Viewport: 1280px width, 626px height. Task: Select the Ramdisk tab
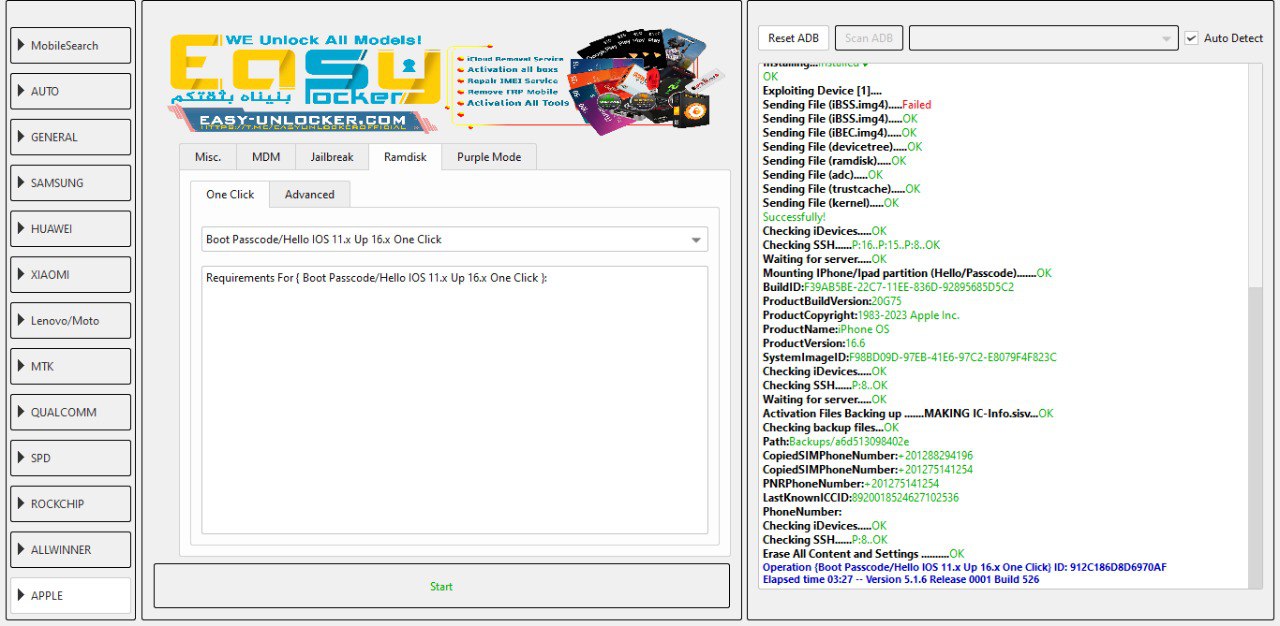pos(405,157)
